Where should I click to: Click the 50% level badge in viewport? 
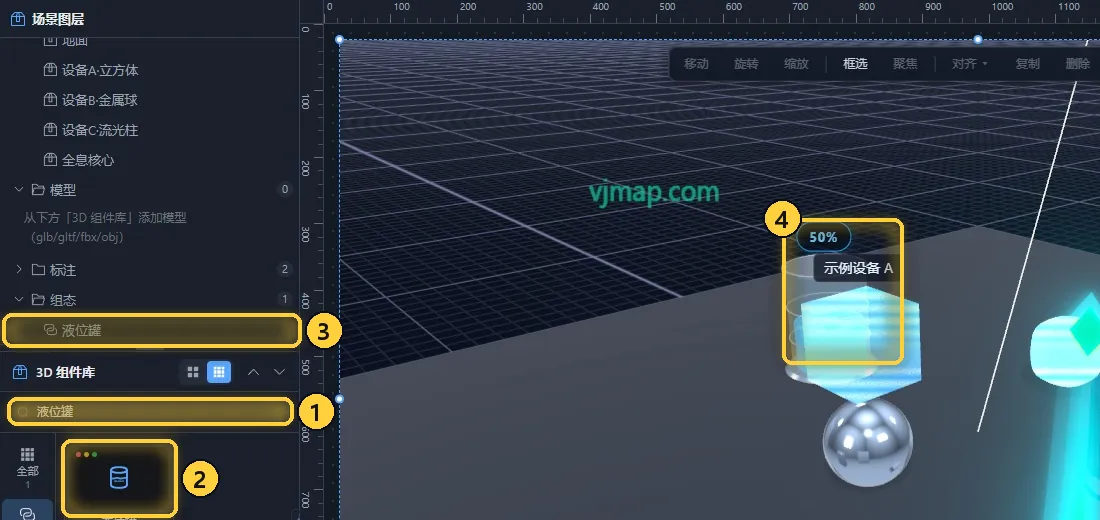[823, 237]
